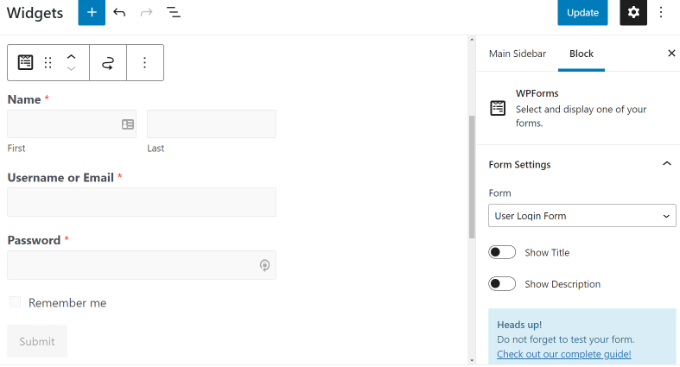Open the User Login Form dropdown
This screenshot has width=680, height=367.
click(582, 216)
